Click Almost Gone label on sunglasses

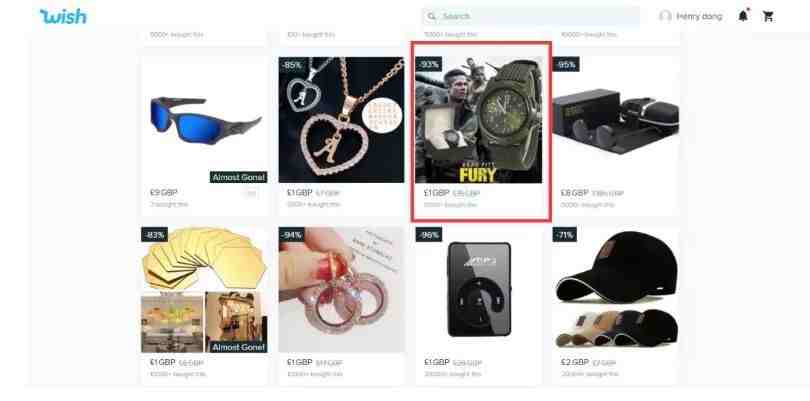(239, 177)
